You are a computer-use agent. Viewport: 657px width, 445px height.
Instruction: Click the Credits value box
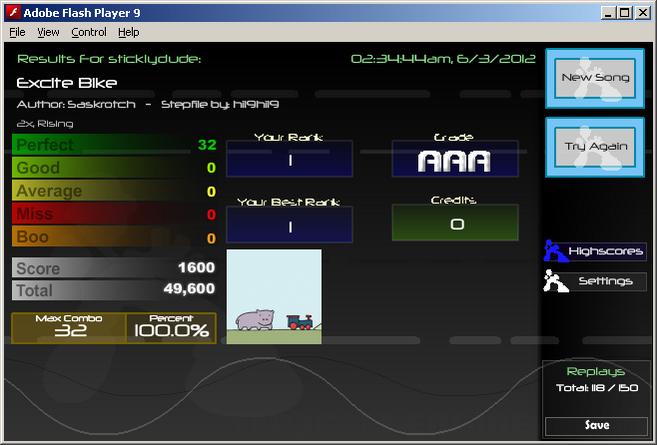pos(455,223)
